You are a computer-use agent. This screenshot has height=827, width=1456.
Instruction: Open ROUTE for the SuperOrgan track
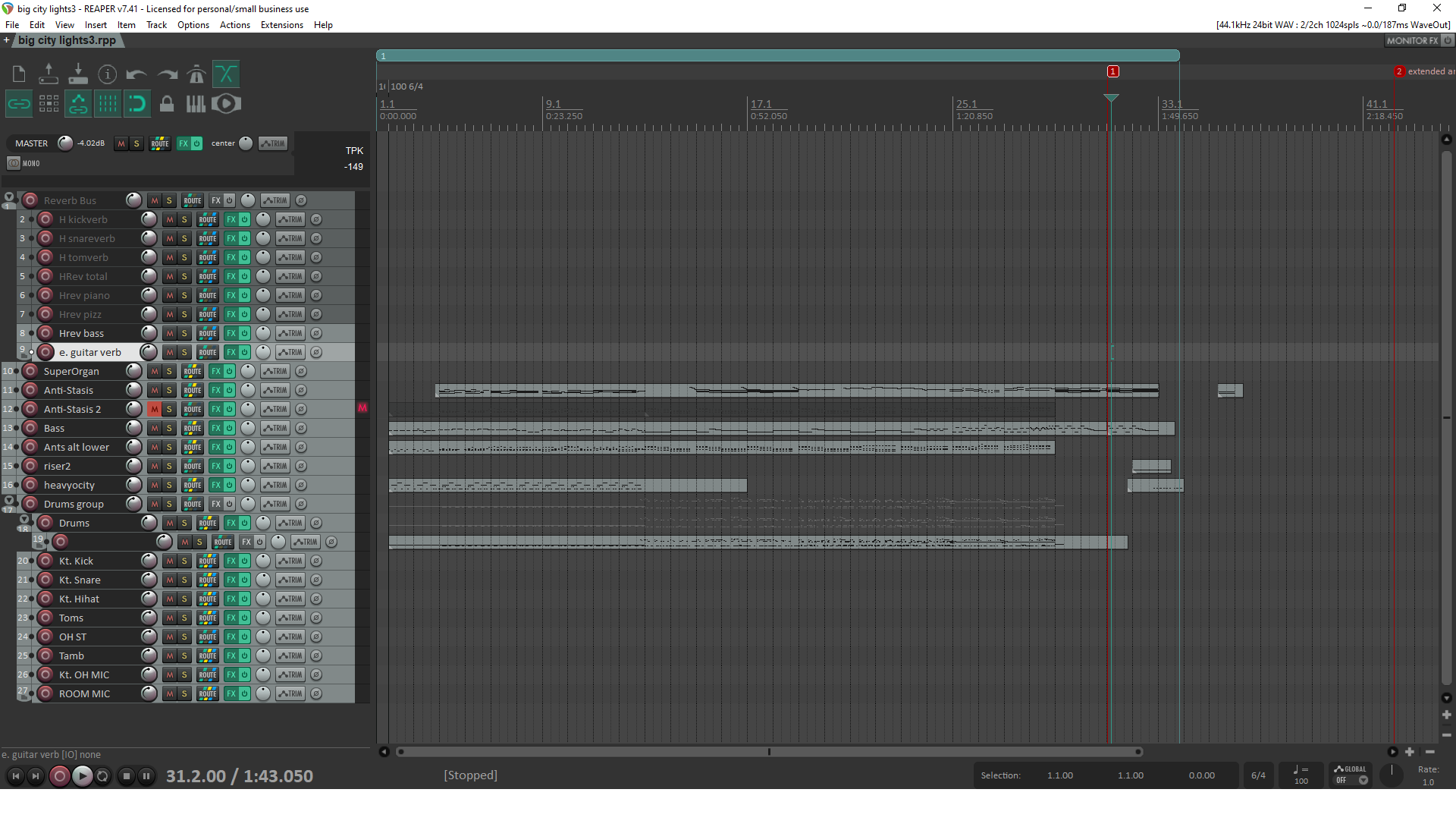(x=193, y=372)
